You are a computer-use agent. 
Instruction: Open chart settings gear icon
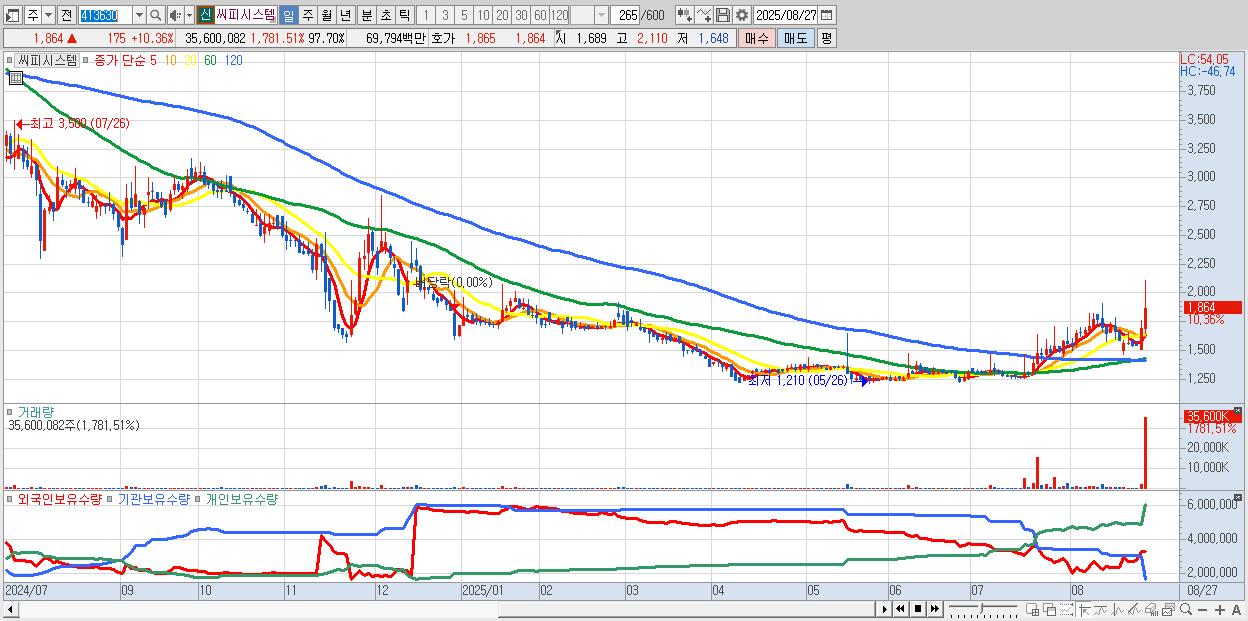coord(741,15)
